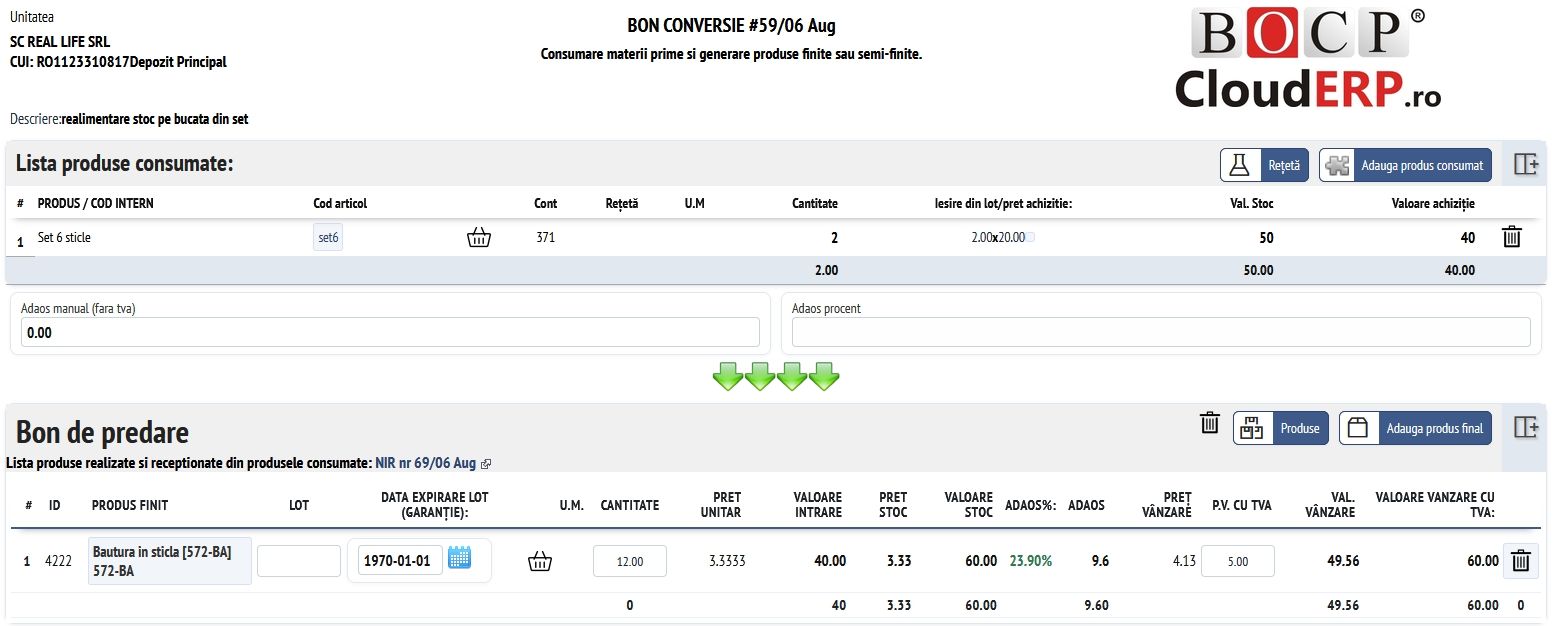This screenshot has width=1559, height=626.
Task: Click the Rețetă flask button
Action: tap(1263, 165)
